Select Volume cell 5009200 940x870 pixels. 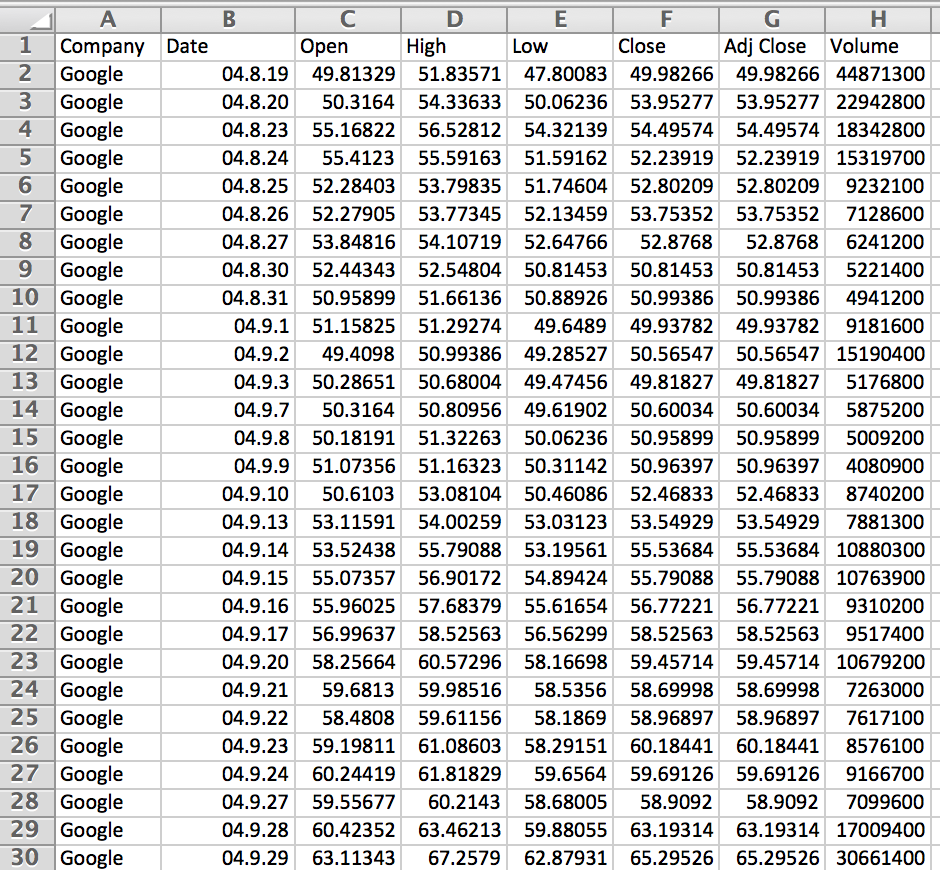878,438
